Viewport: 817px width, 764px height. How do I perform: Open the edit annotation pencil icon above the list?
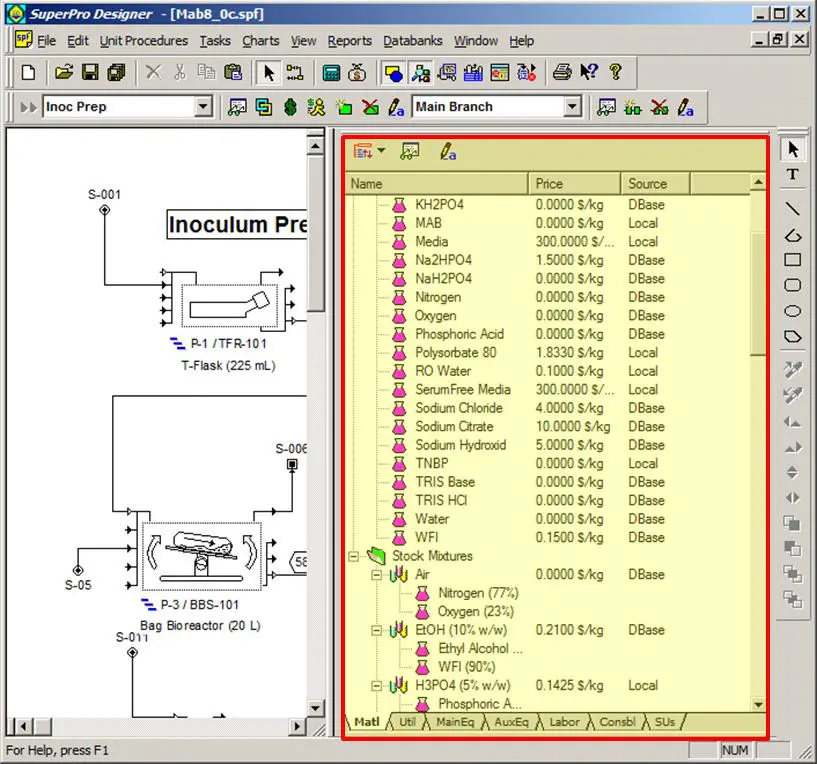point(447,151)
